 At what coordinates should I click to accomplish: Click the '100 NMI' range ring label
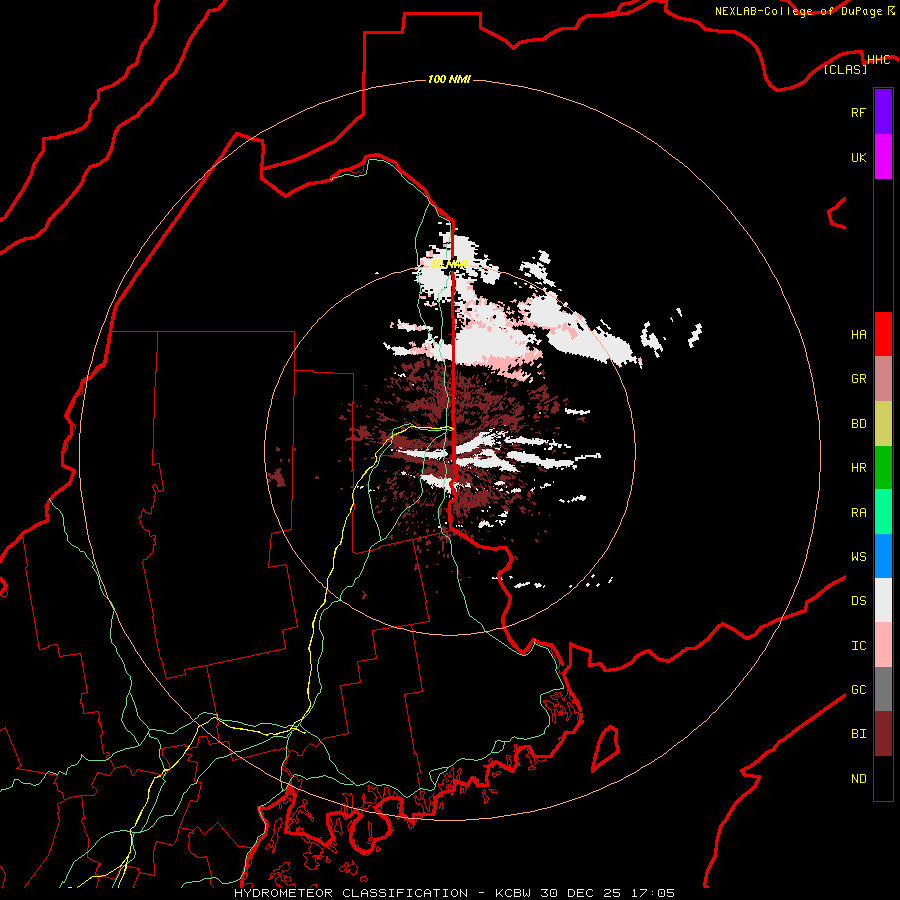coord(449,79)
